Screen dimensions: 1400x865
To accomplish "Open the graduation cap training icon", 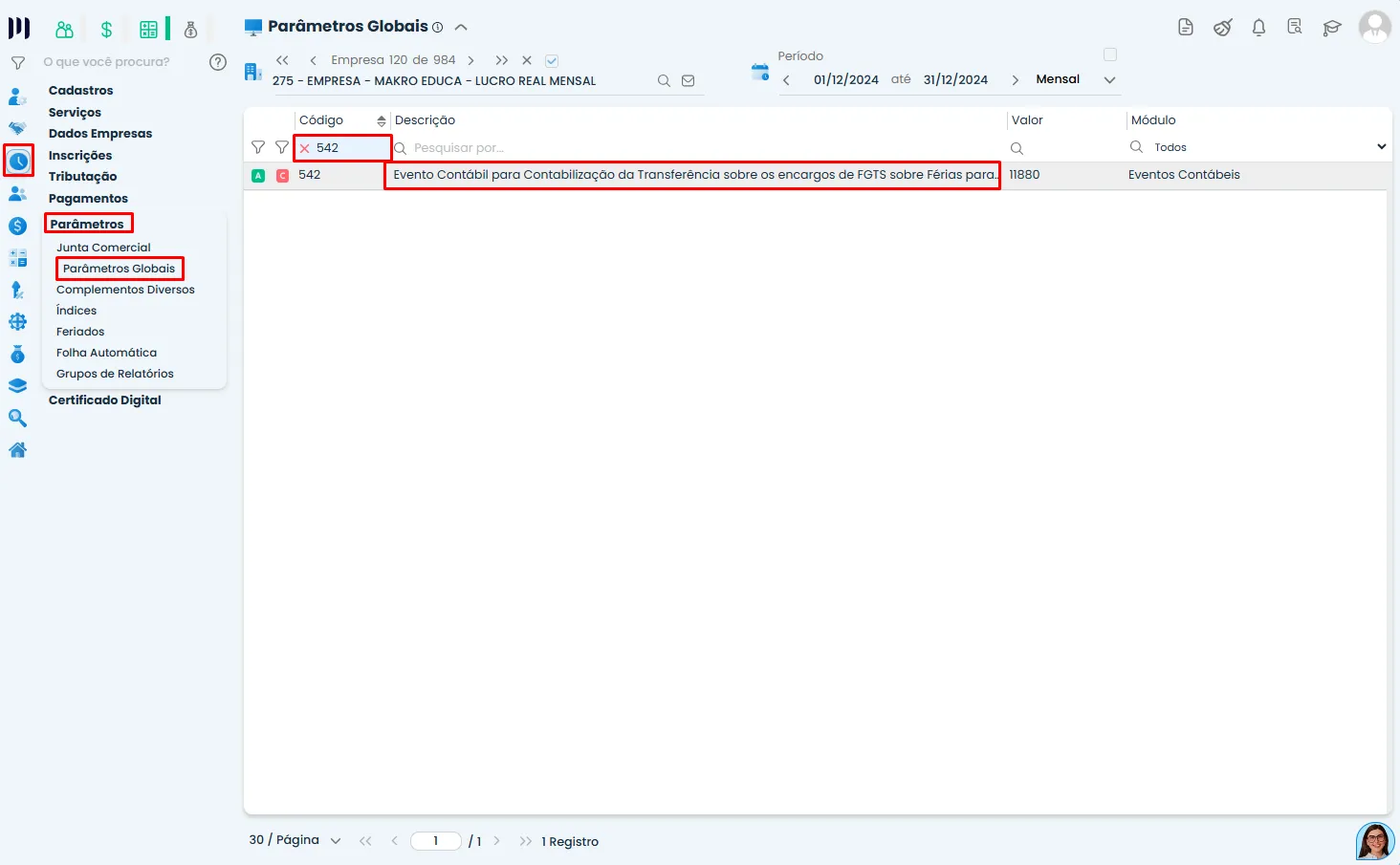I will point(1332,28).
